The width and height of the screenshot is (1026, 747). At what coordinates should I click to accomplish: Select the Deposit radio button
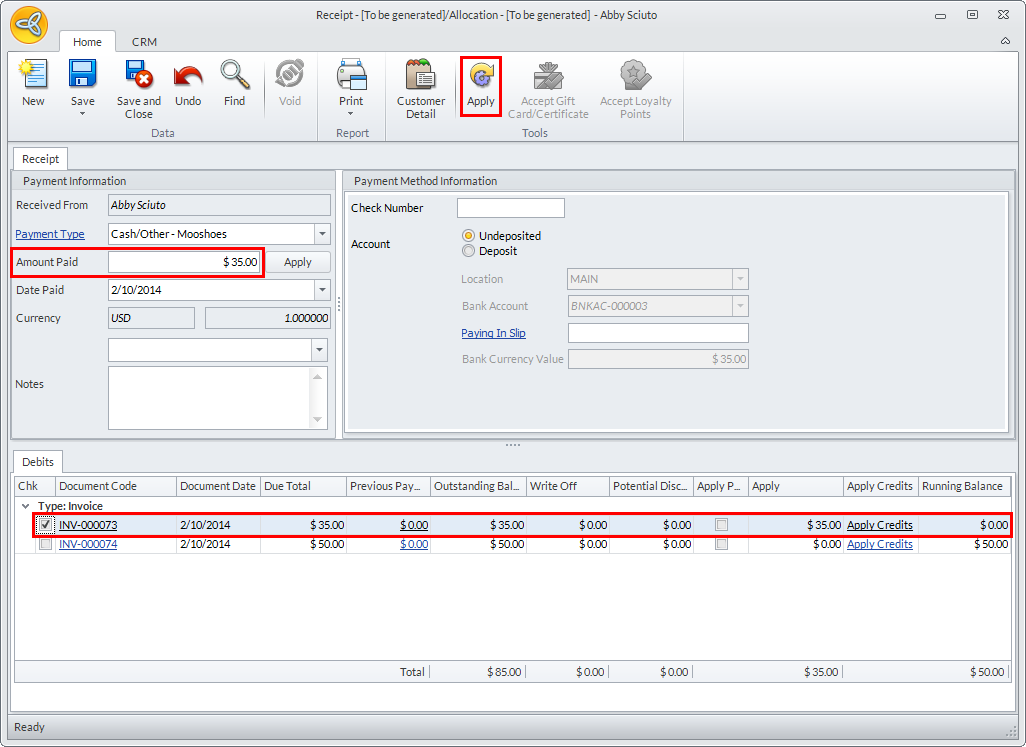point(468,251)
